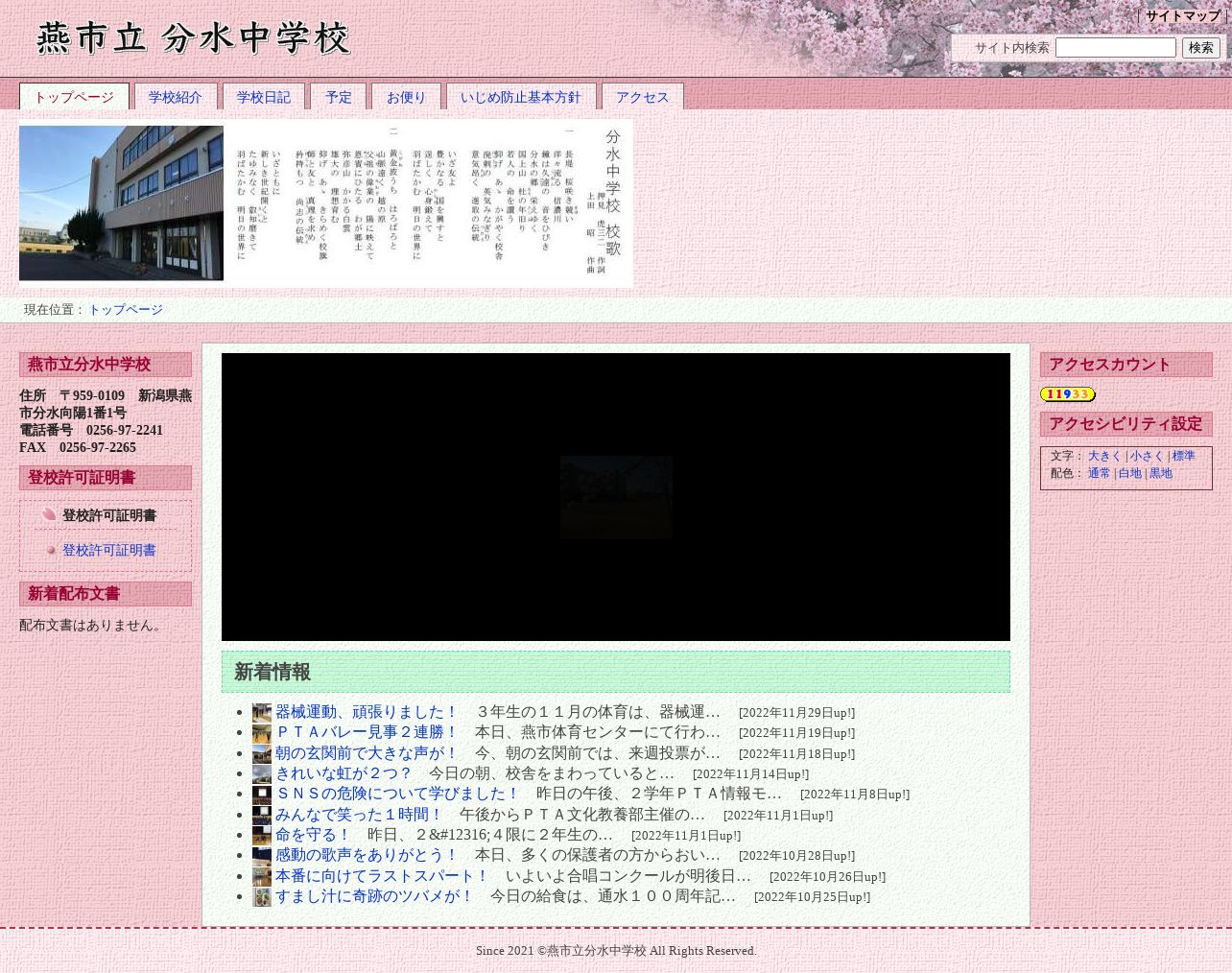The image size is (1232, 973).
Task: Click the トップページ breadcrumb link
Action: tap(126, 310)
